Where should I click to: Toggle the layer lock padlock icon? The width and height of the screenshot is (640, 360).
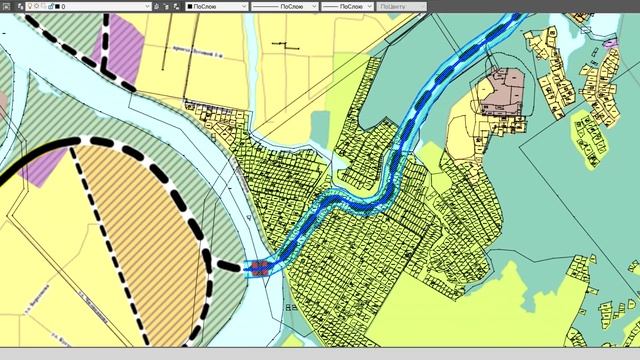pos(51,6)
